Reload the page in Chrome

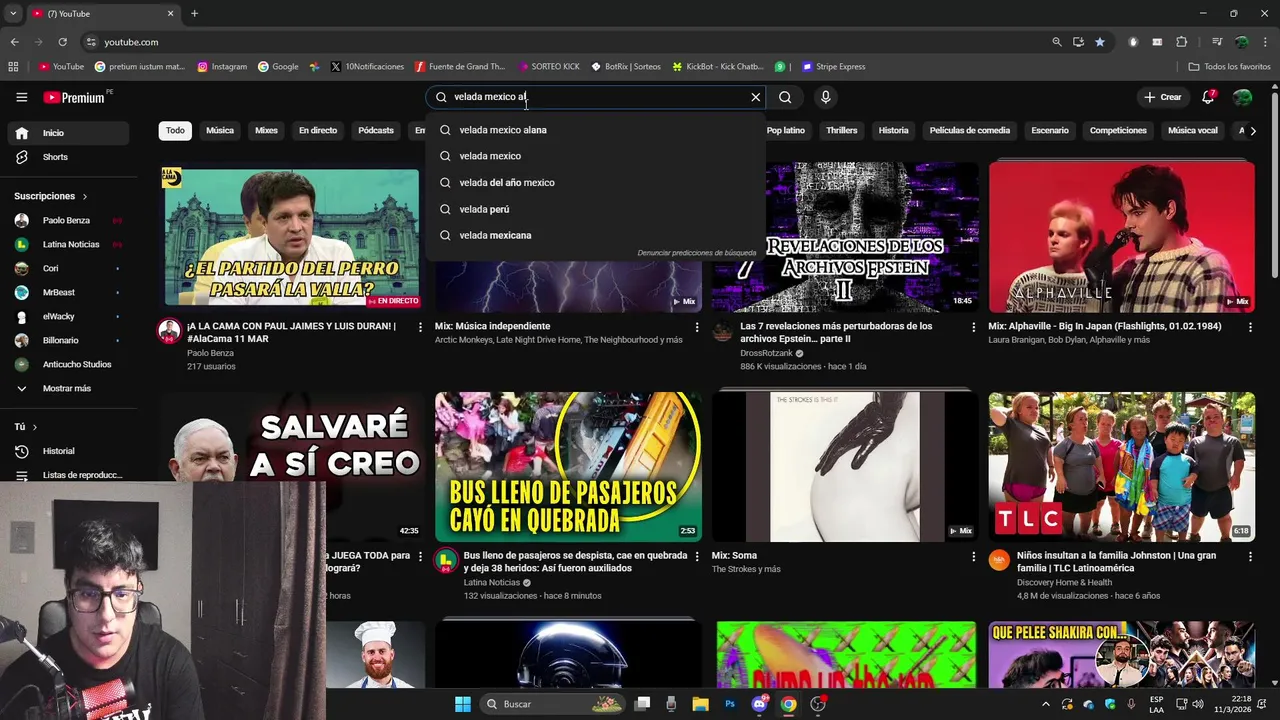[62, 42]
